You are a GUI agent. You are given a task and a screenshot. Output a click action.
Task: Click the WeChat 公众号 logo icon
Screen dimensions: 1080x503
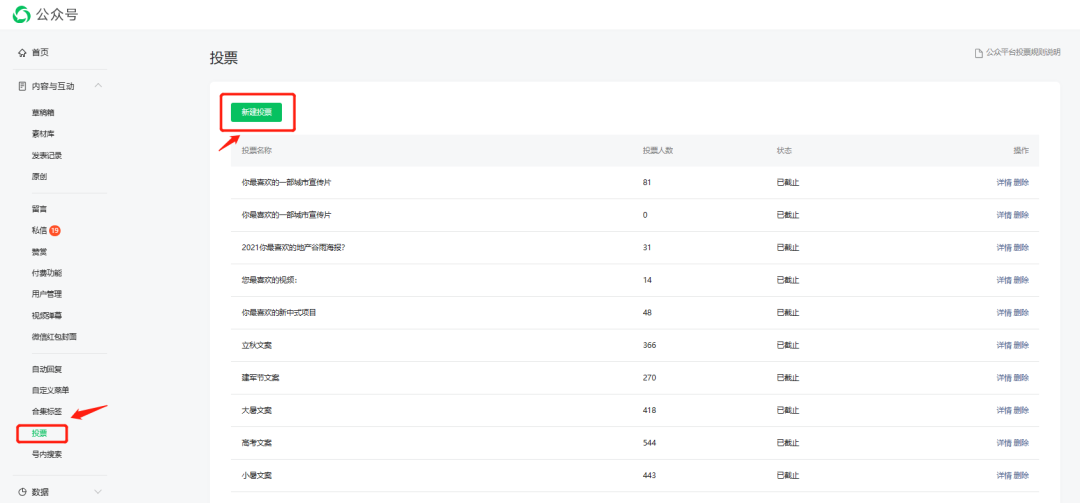tap(21, 14)
